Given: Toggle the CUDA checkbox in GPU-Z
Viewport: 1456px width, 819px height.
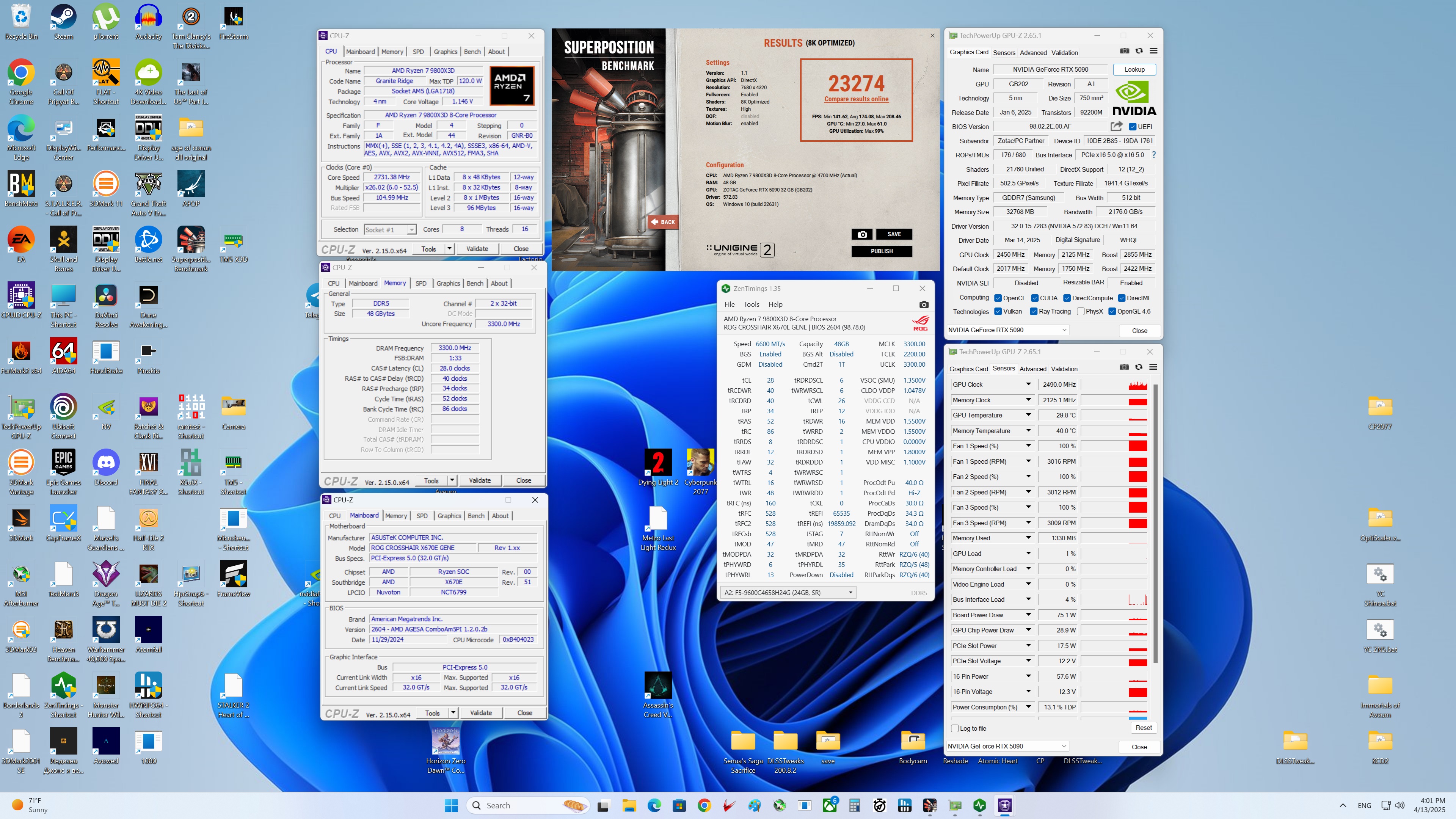Looking at the screenshot, I should [x=1034, y=298].
